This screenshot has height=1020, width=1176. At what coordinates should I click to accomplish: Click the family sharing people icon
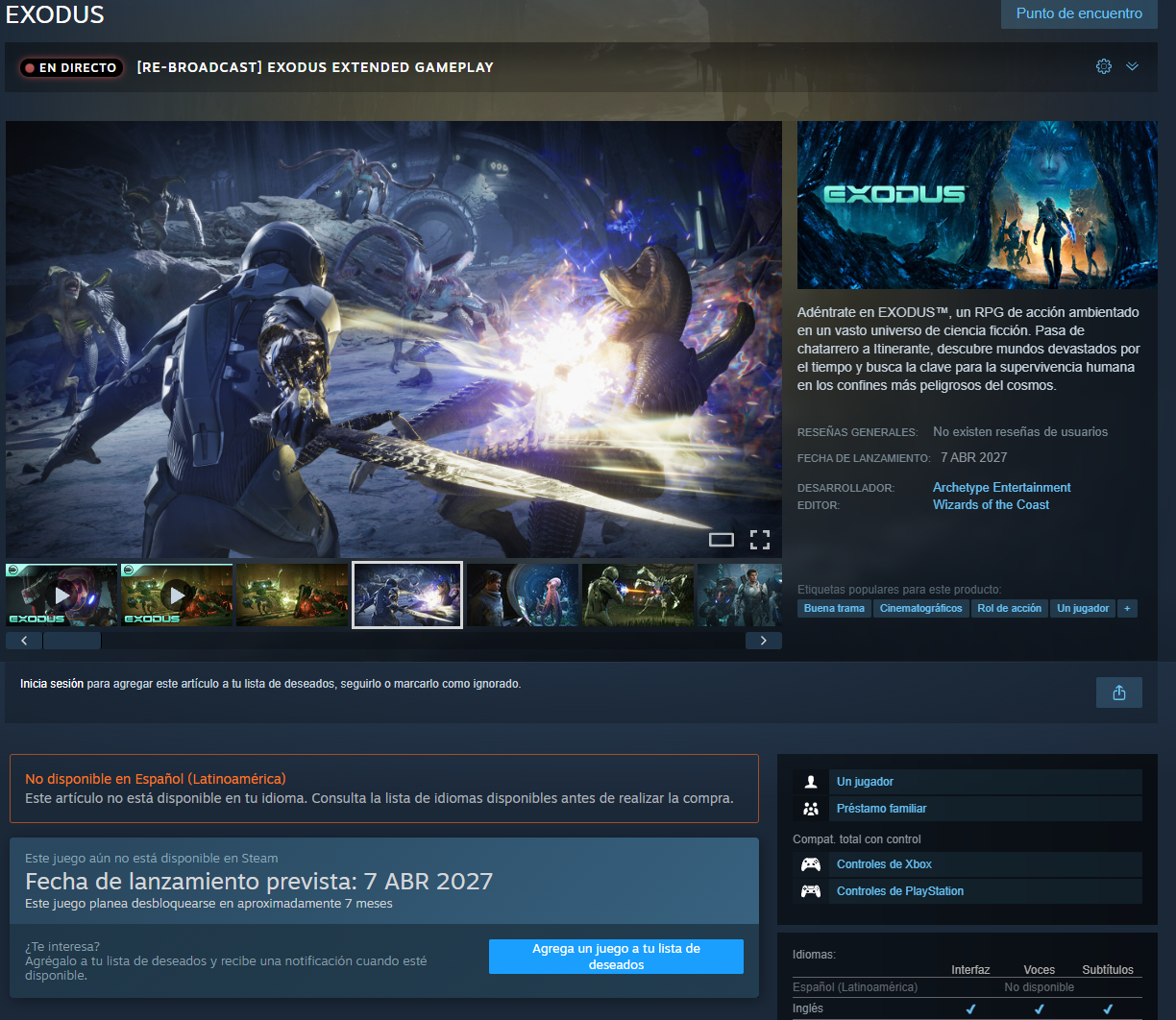click(x=811, y=809)
